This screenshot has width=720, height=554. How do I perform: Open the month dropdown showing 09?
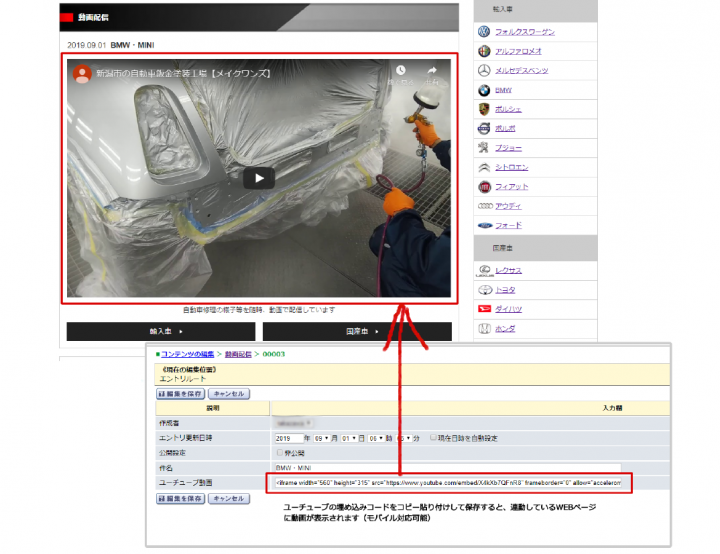coord(321,438)
